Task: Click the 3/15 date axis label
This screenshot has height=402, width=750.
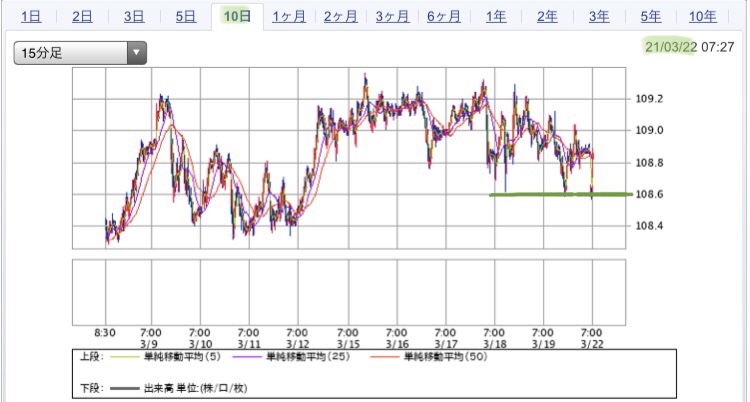Action: (348, 345)
